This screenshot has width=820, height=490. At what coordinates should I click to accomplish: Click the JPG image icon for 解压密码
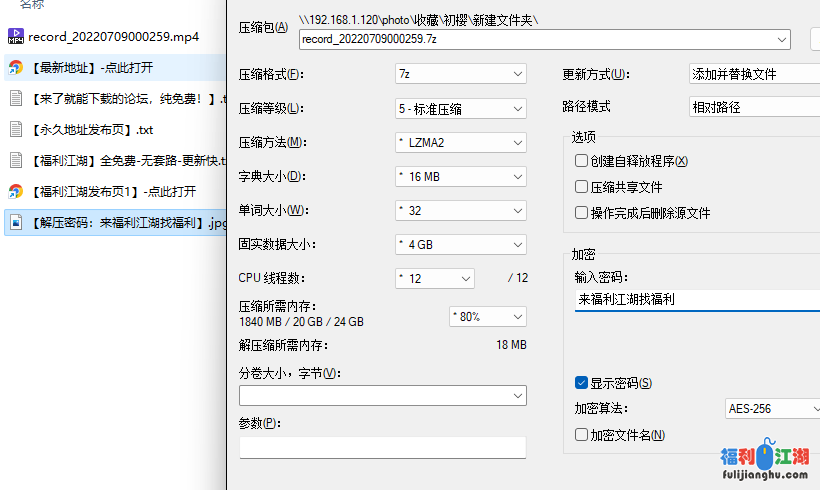click(16, 222)
